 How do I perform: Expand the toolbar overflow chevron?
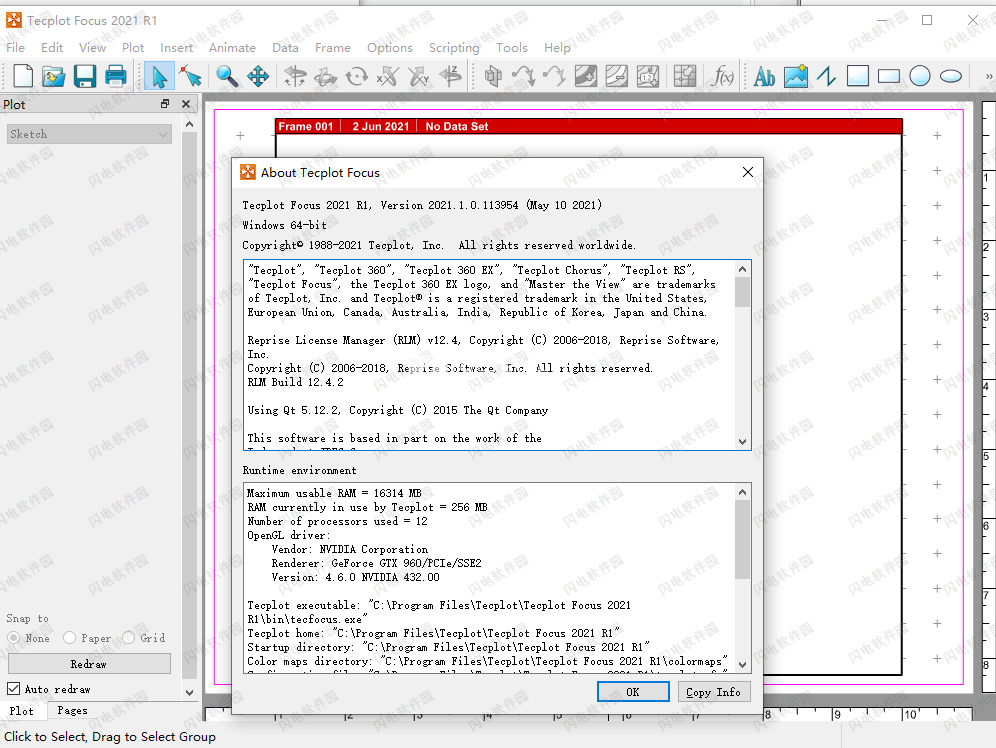[x=988, y=76]
